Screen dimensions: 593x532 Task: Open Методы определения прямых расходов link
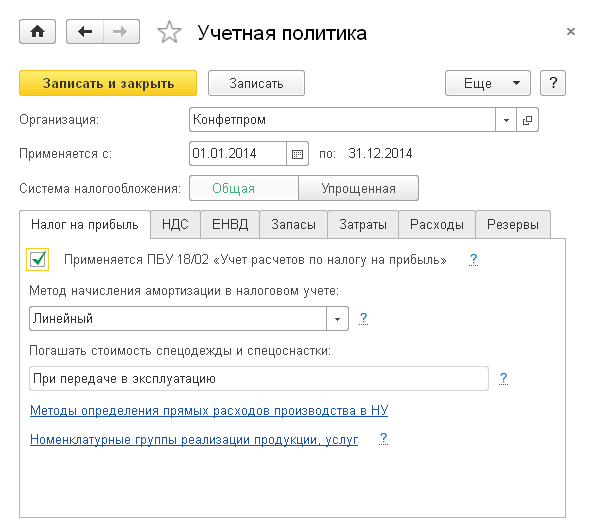point(209,411)
